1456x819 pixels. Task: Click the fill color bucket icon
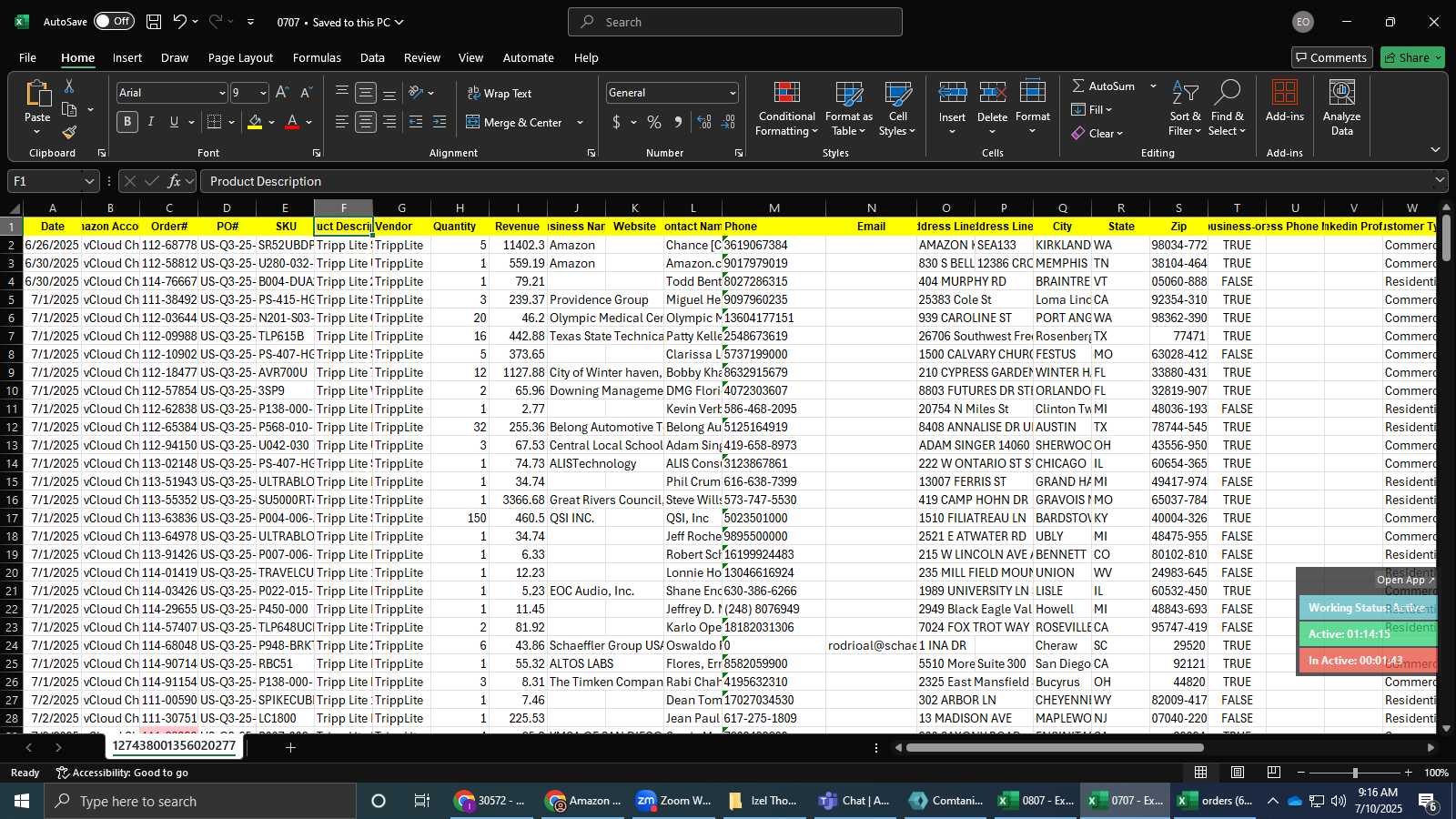click(x=255, y=122)
